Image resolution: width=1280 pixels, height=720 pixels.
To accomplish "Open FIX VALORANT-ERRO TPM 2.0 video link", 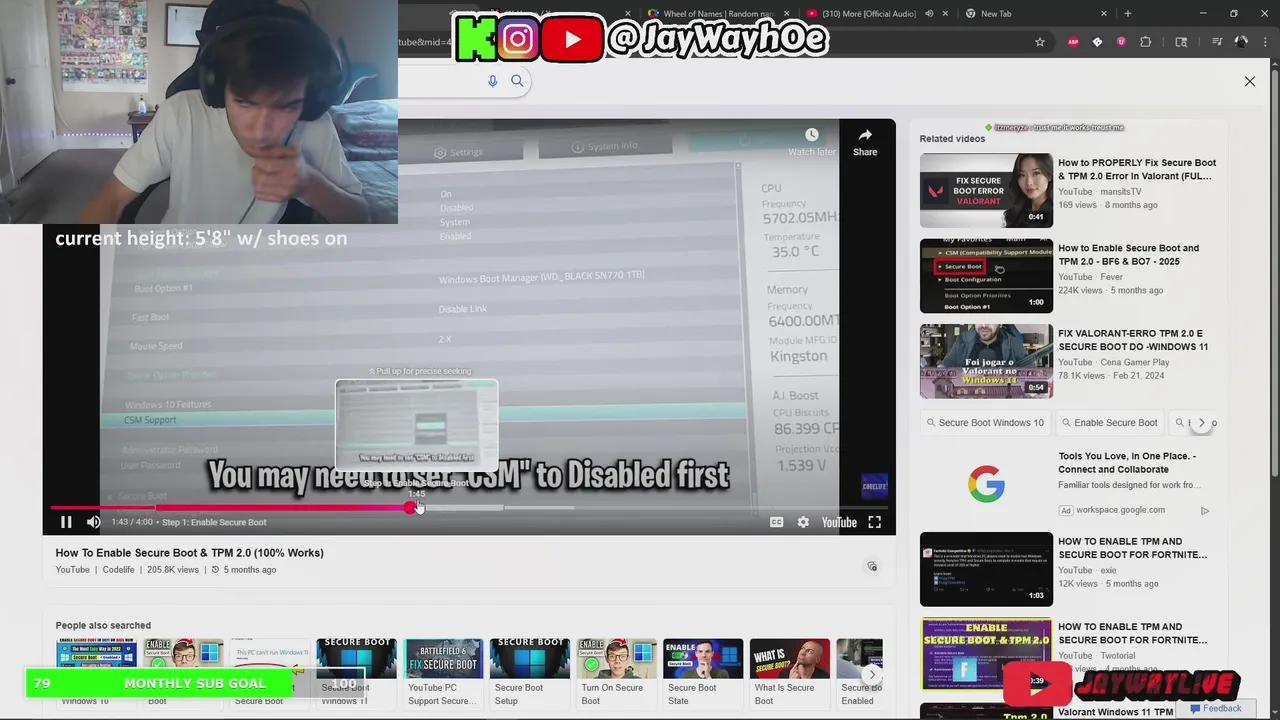I will (x=1133, y=340).
